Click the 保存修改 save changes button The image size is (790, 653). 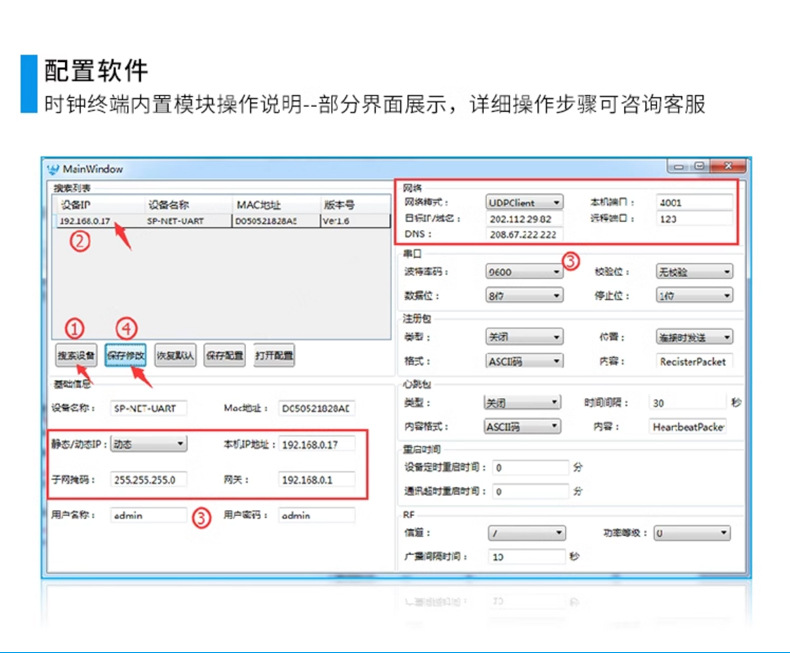tap(125, 356)
